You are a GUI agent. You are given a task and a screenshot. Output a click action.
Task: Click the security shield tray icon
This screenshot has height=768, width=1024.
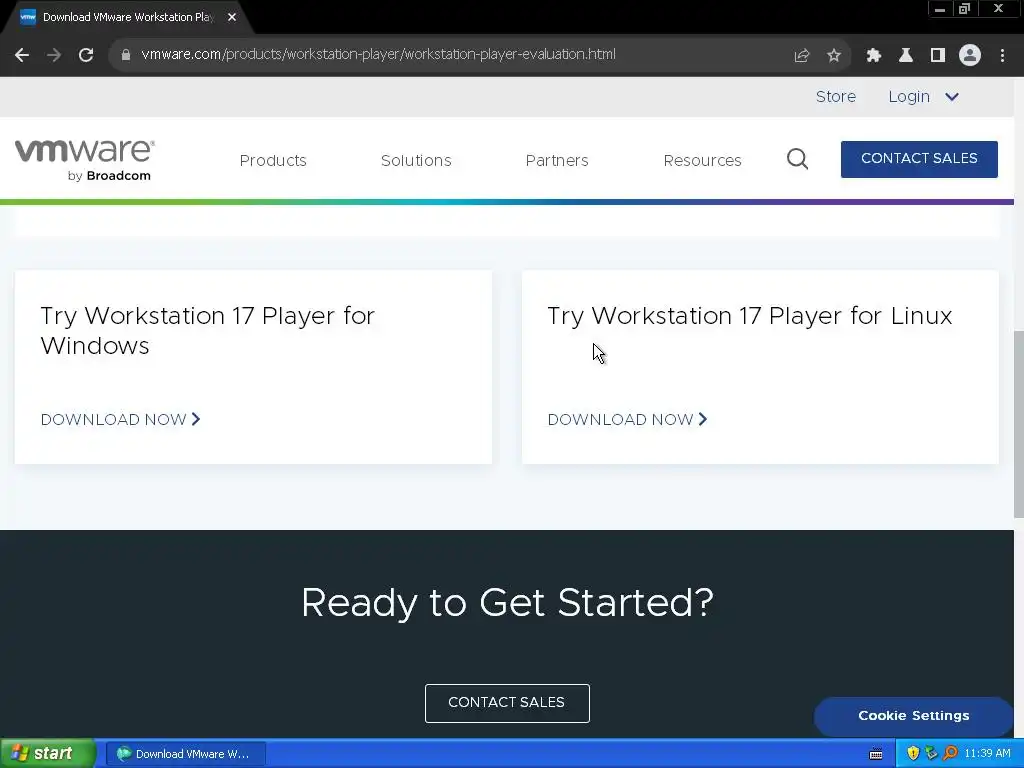click(x=913, y=753)
